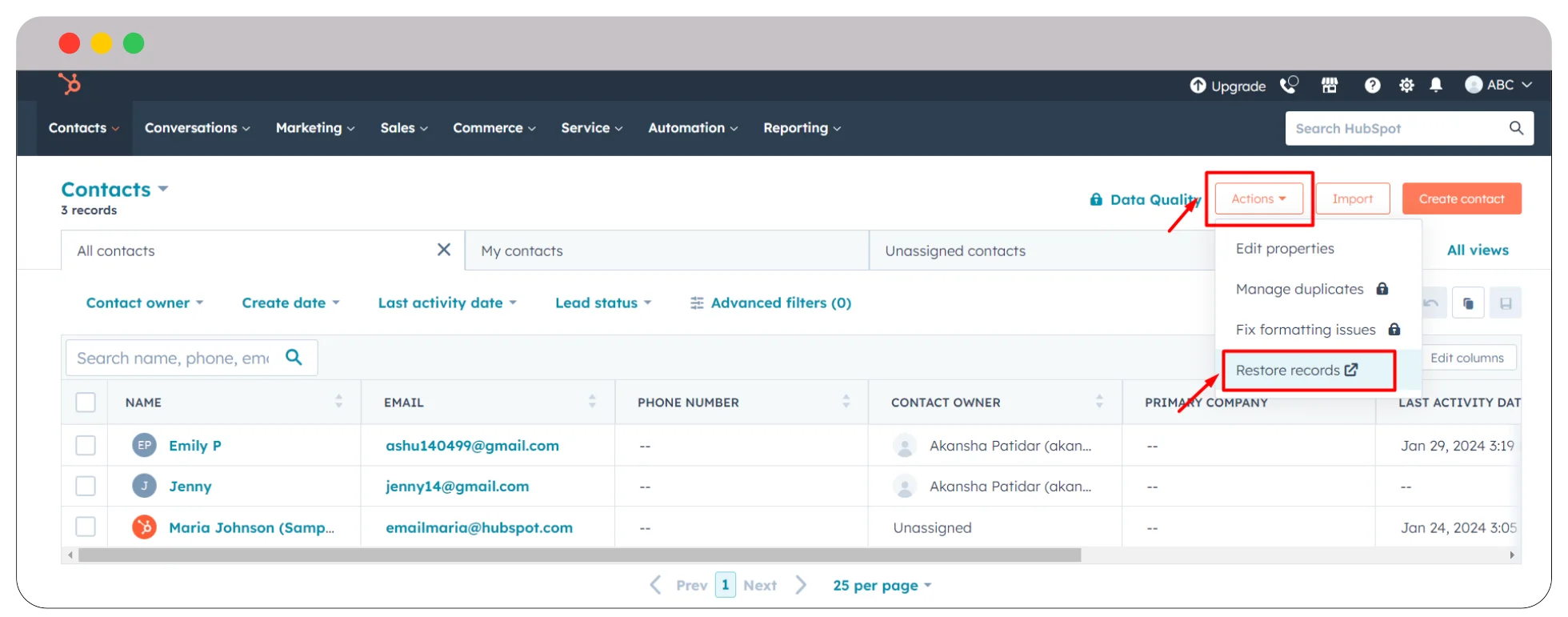
Task: Go to previous page arrow
Action: point(656,585)
